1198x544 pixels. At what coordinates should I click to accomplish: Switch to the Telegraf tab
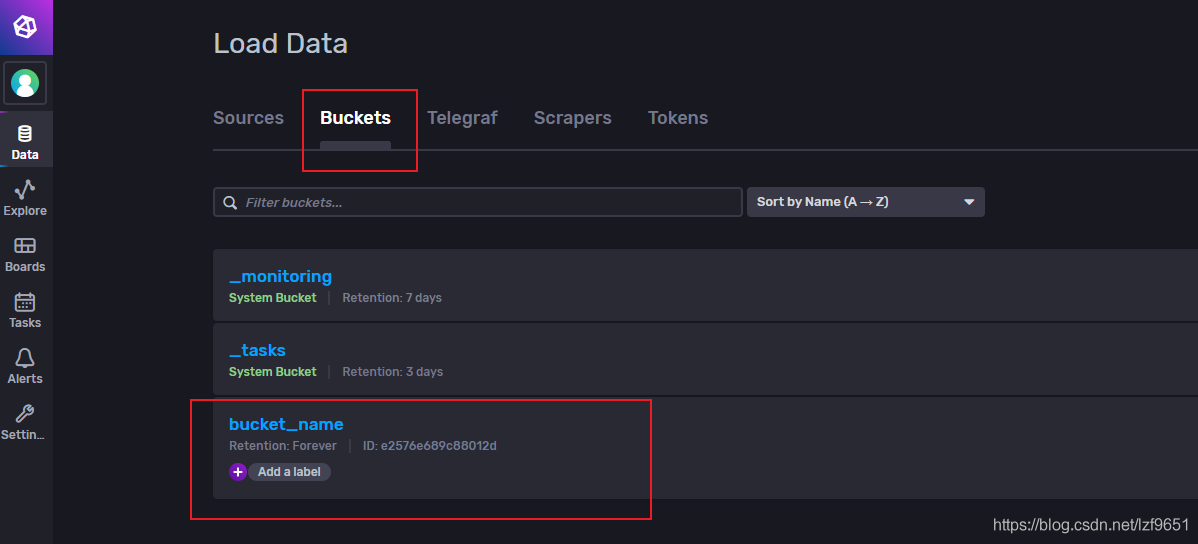tap(462, 118)
